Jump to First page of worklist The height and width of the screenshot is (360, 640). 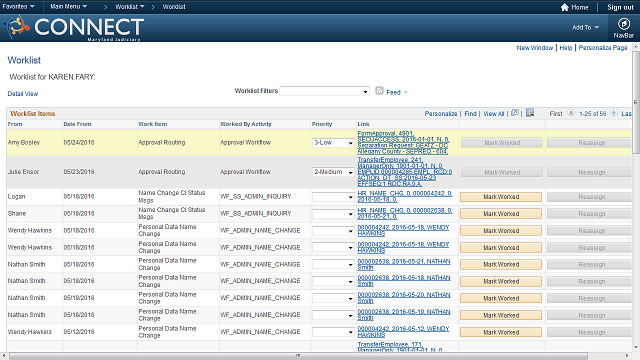pos(556,113)
